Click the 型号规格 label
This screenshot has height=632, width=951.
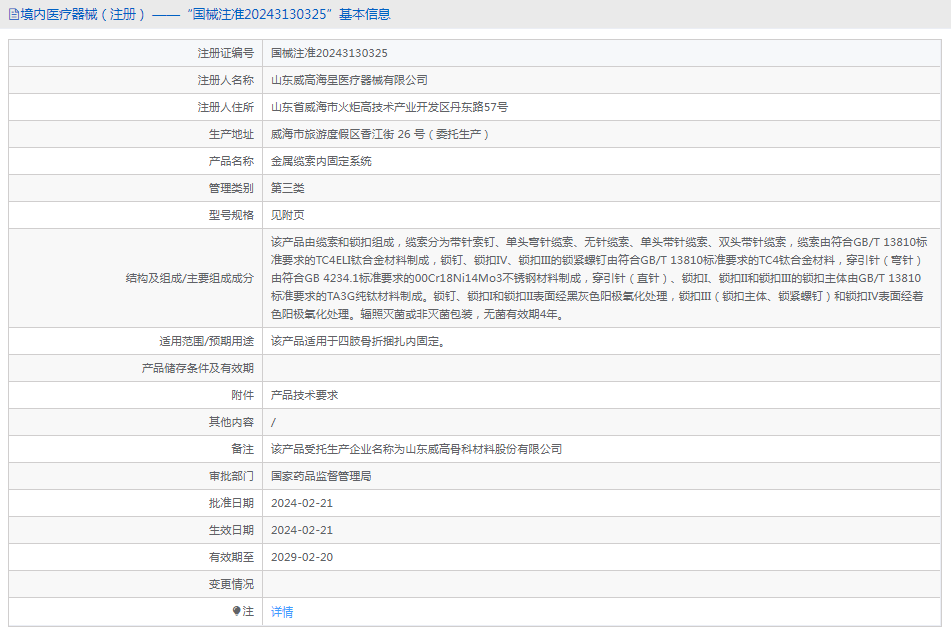point(231,215)
